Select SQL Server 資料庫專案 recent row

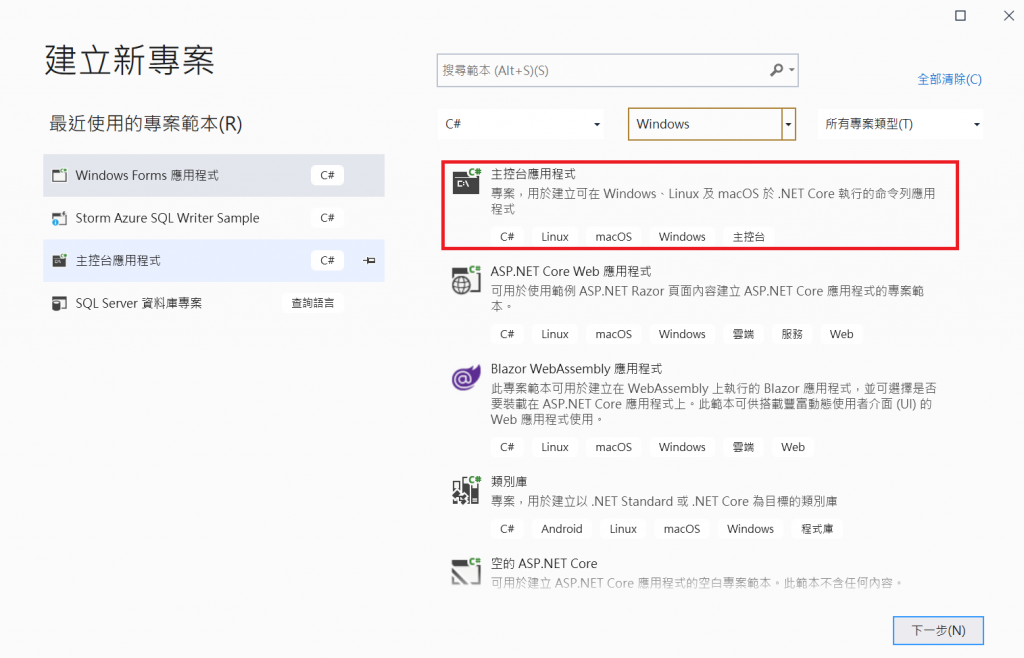(x=214, y=304)
